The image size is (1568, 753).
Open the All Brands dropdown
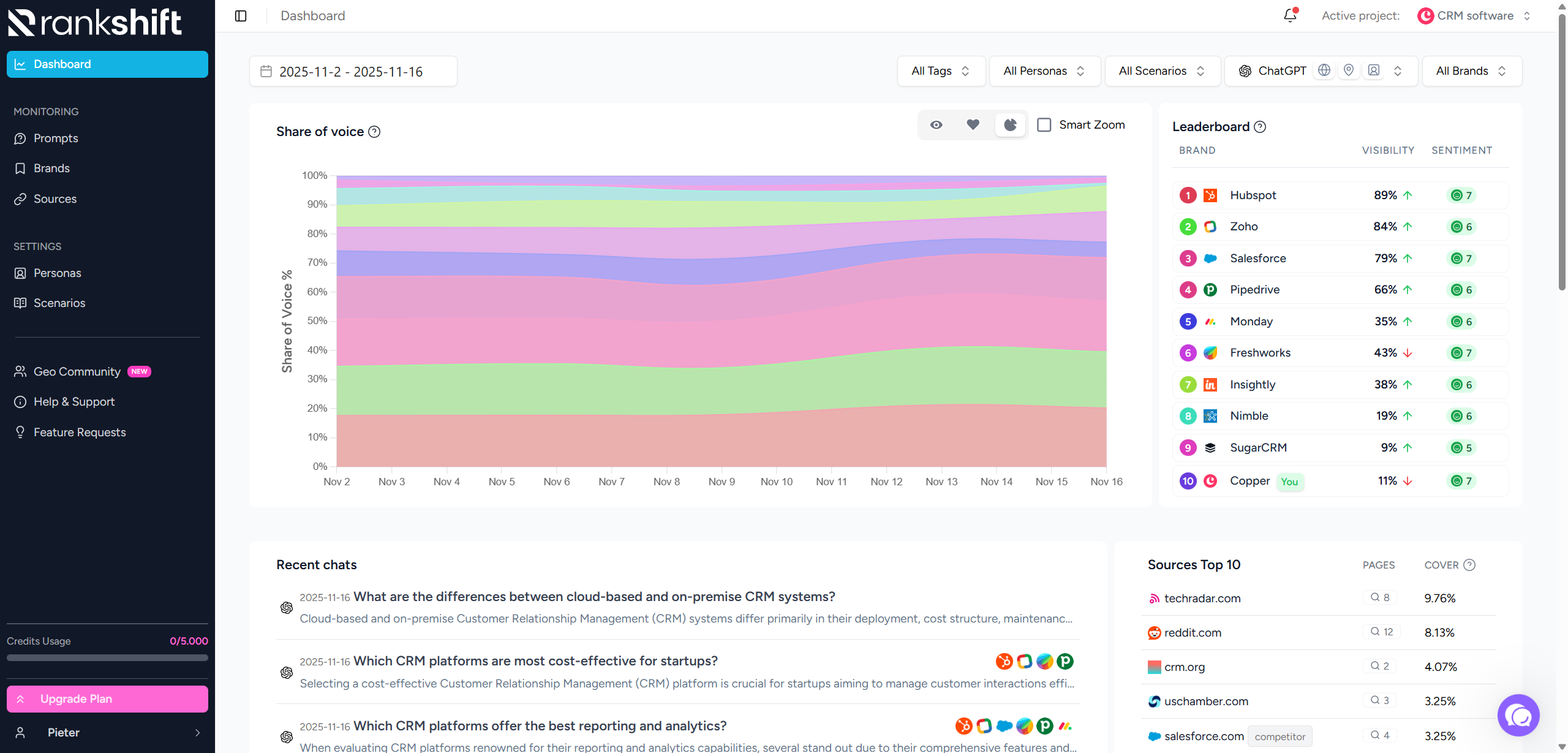(1471, 70)
